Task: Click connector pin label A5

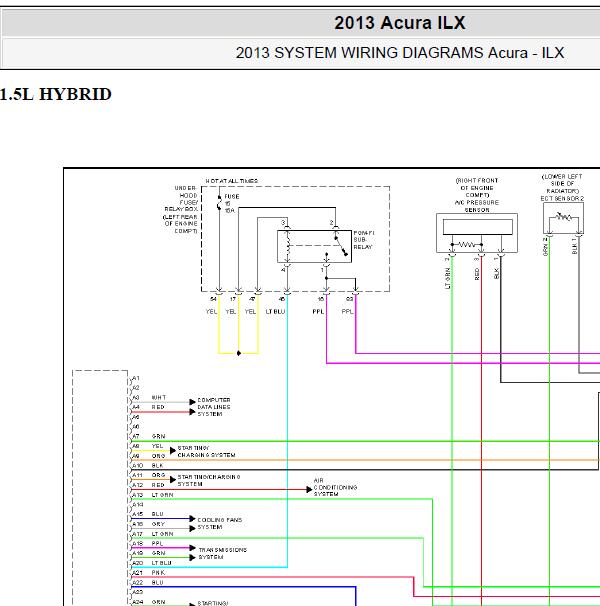Action: (136, 417)
